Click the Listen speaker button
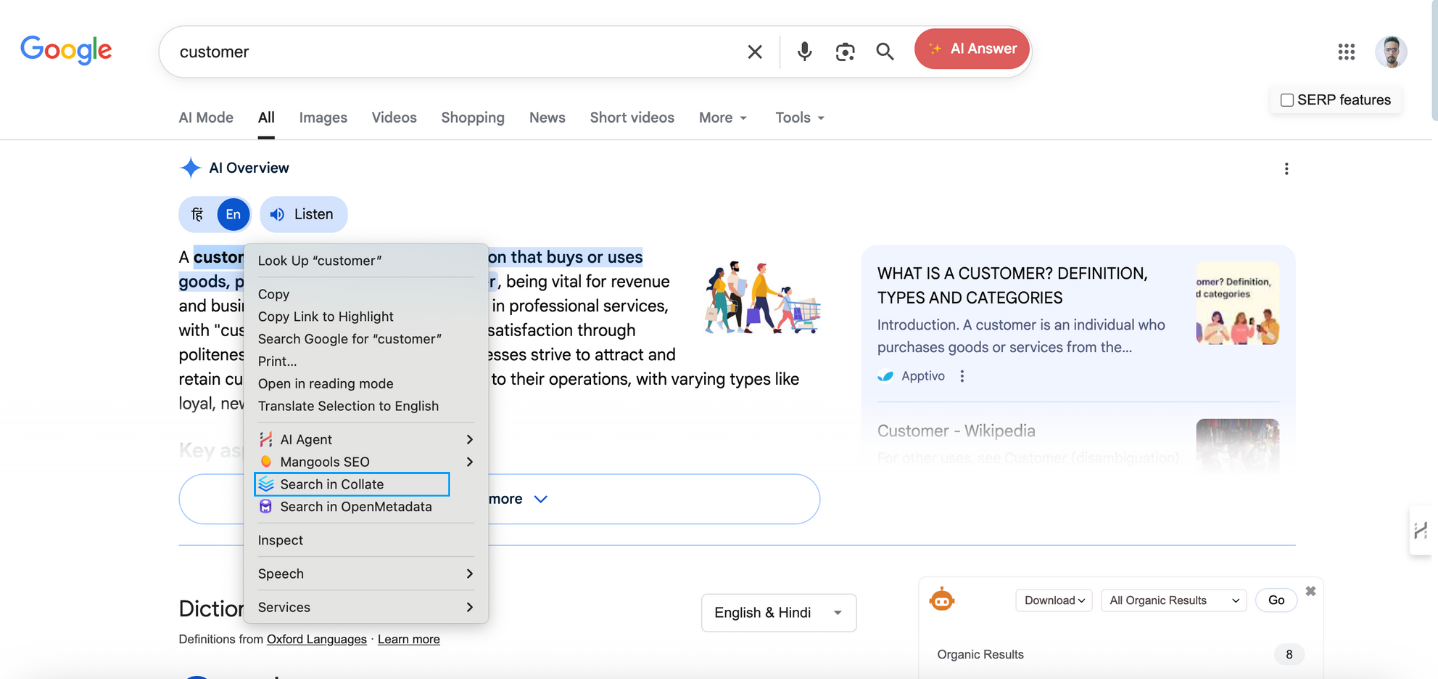The width and height of the screenshot is (1438, 679). 303,214
